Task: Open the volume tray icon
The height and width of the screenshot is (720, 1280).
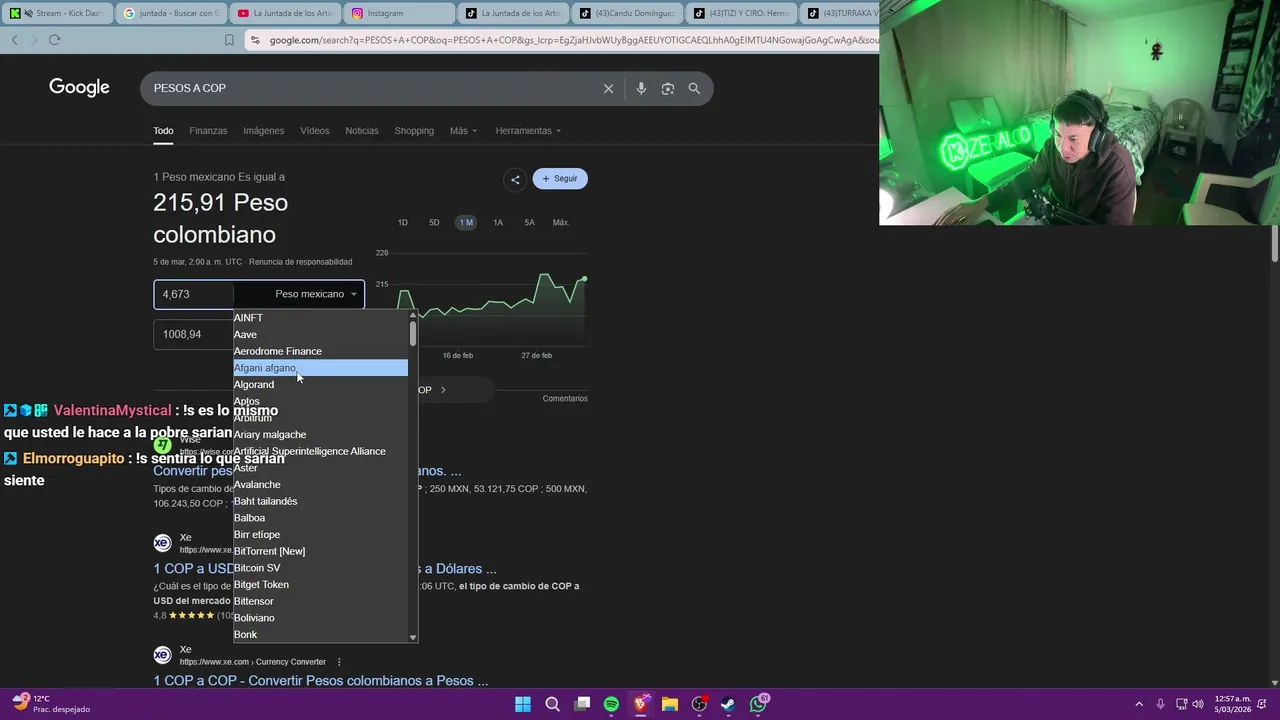Action: coord(1198,704)
